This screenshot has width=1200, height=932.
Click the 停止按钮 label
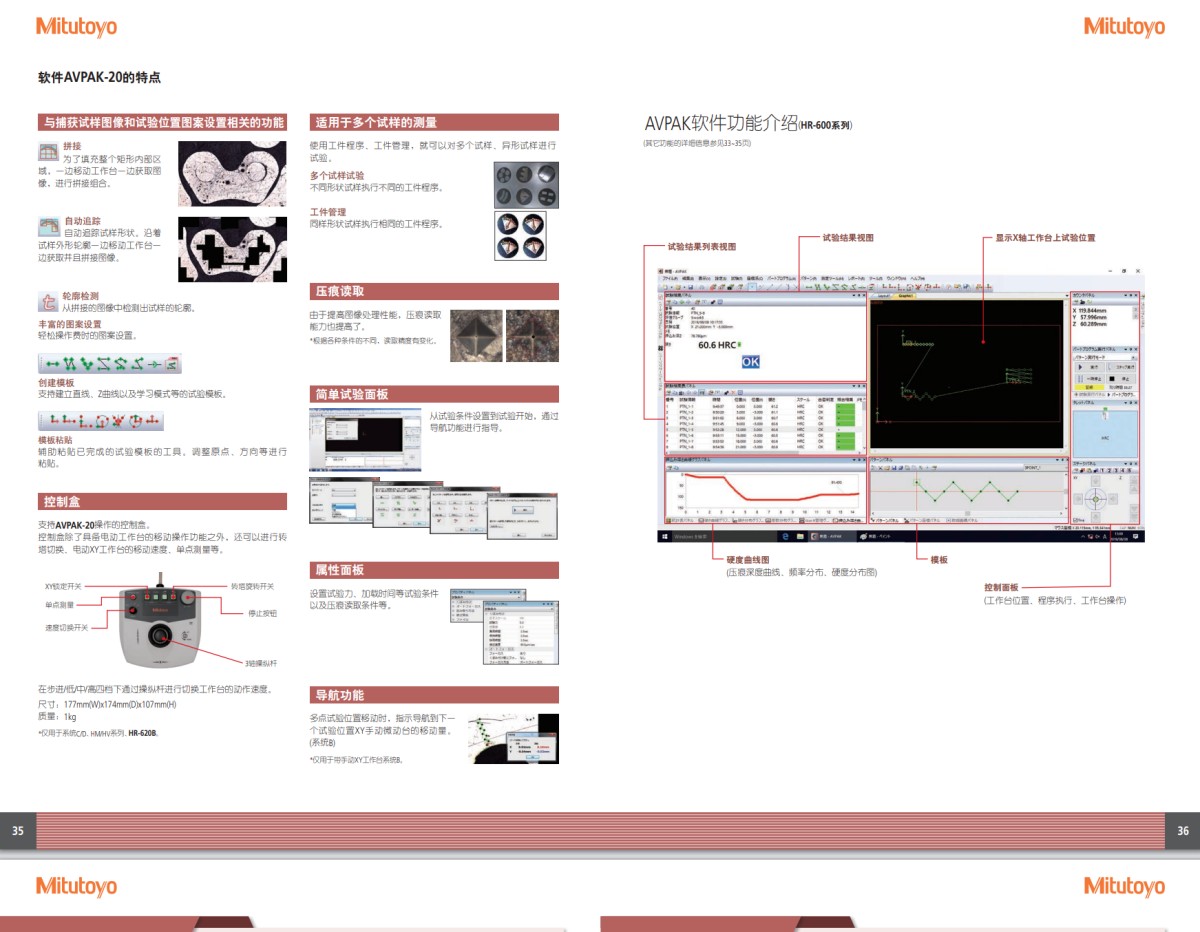pos(262,612)
